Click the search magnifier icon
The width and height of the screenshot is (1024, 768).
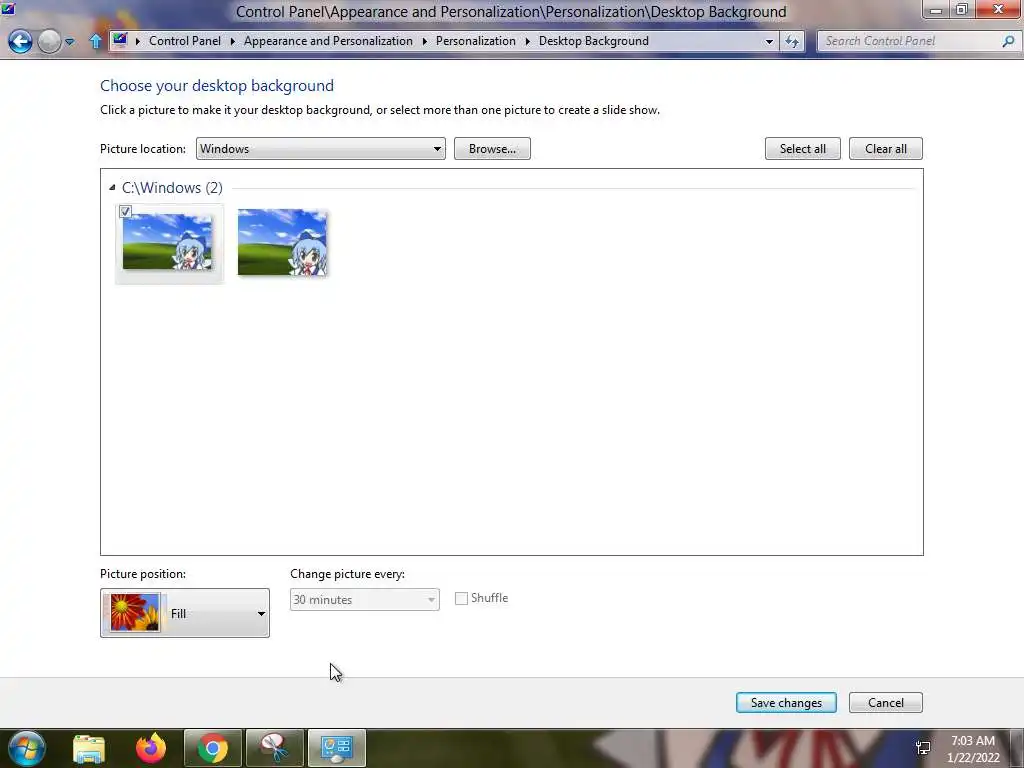pos(1008,41)
